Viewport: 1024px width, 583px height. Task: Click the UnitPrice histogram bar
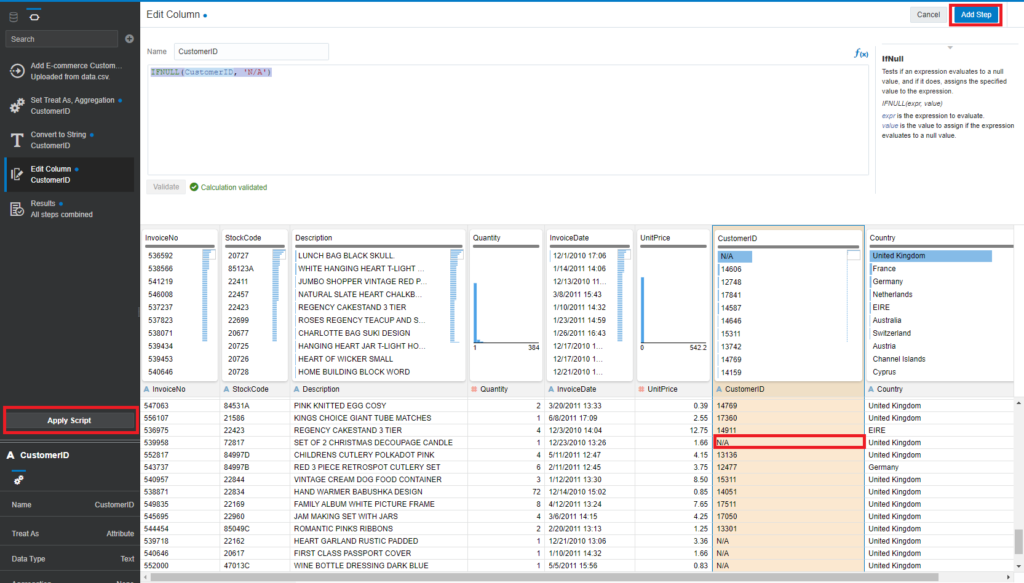click(643, 309)
